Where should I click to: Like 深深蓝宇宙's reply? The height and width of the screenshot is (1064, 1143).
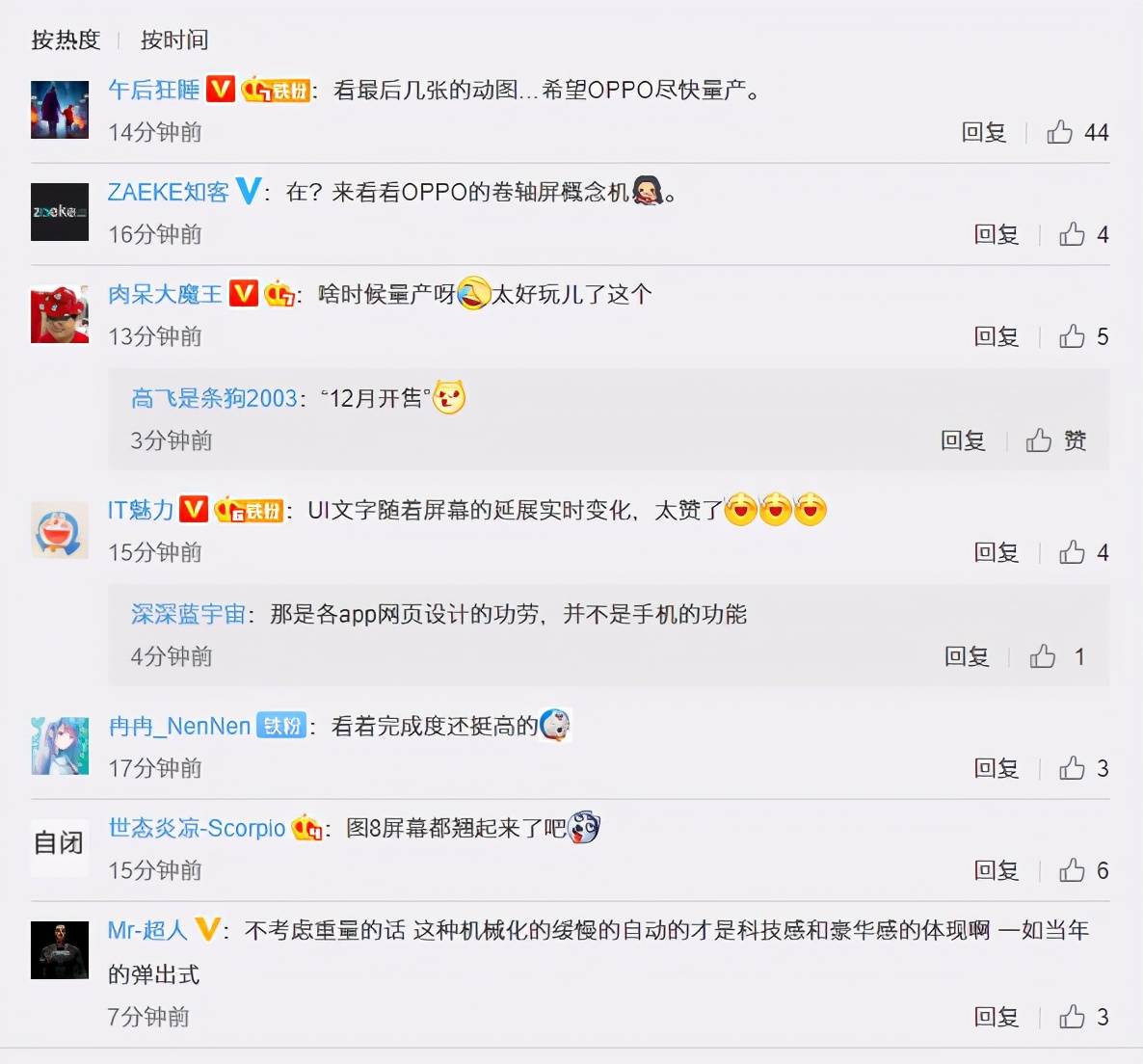point(1043,656)
